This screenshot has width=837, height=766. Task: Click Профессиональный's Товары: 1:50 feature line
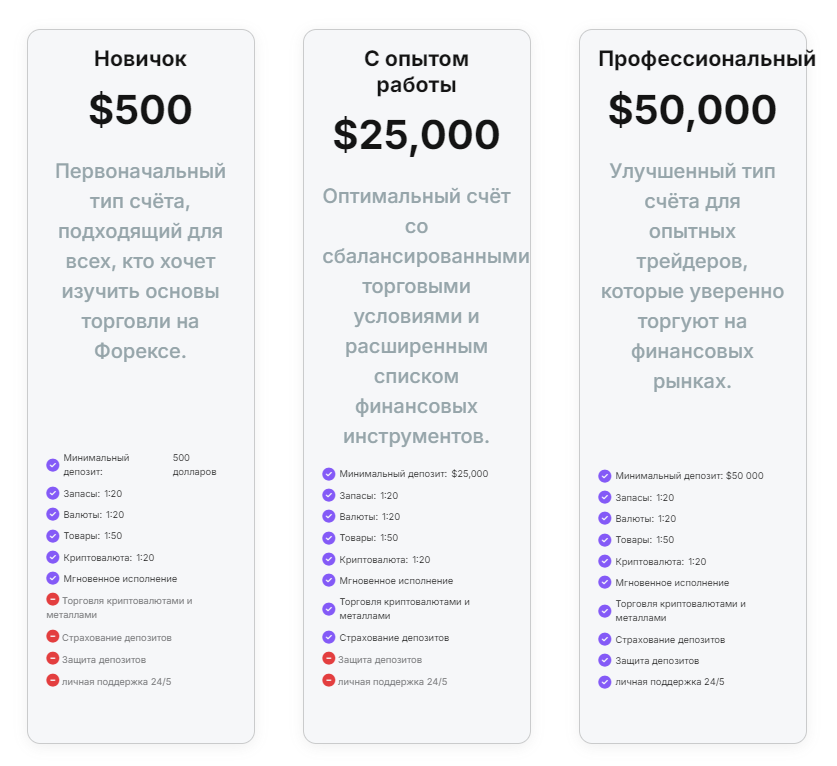click(645, 540)
